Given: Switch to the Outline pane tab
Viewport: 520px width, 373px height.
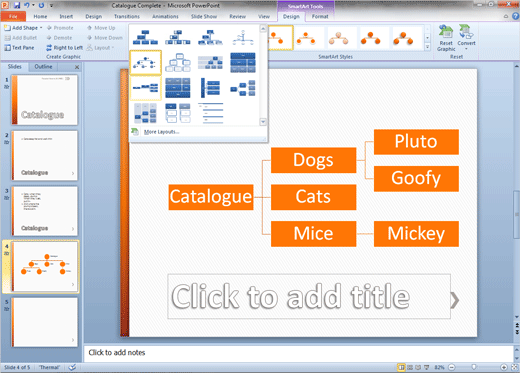Looking at the screenshot, I should 43,67.
